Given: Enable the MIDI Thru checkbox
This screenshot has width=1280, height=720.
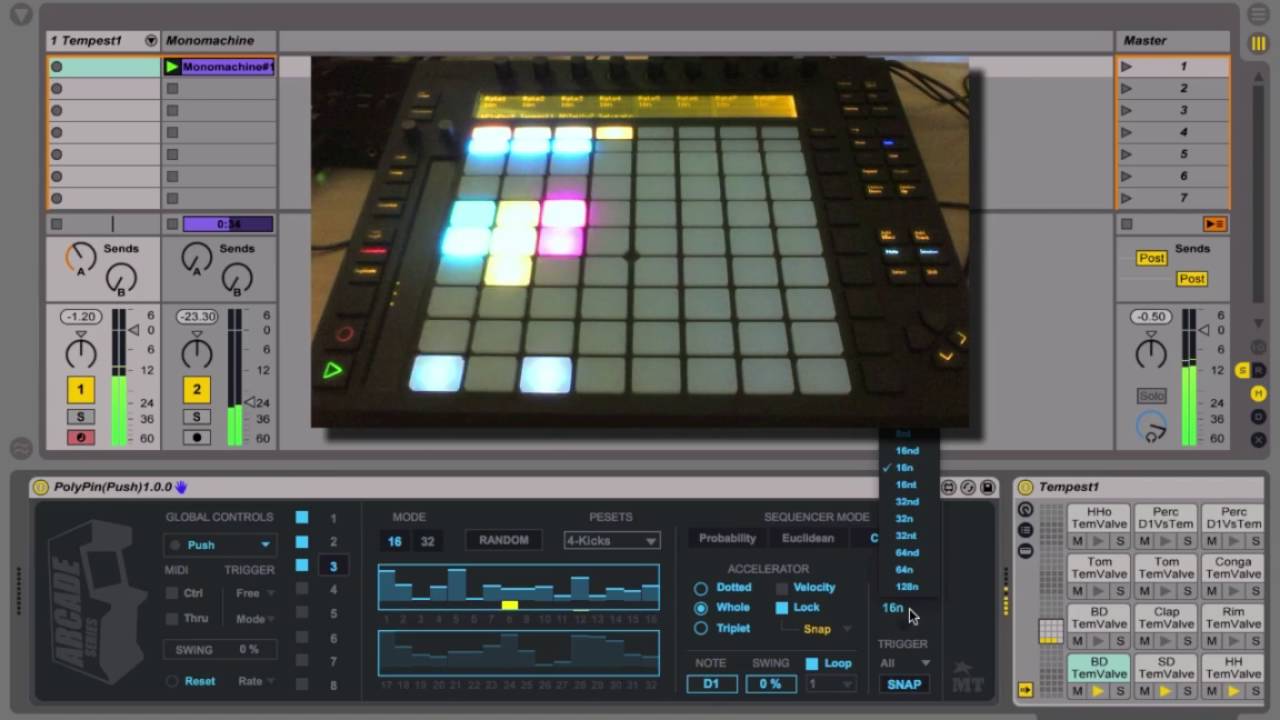Looking at the screenshot, I should click(x=173, y=619).
